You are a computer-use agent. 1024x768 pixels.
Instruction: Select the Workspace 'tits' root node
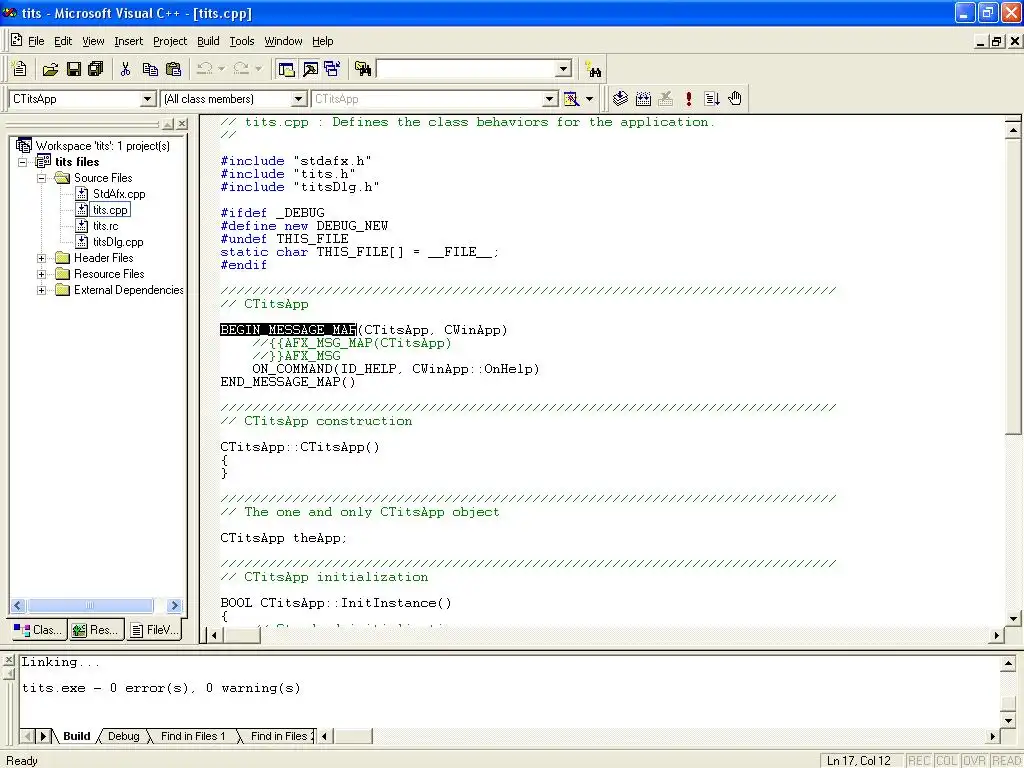coord(103,146)
